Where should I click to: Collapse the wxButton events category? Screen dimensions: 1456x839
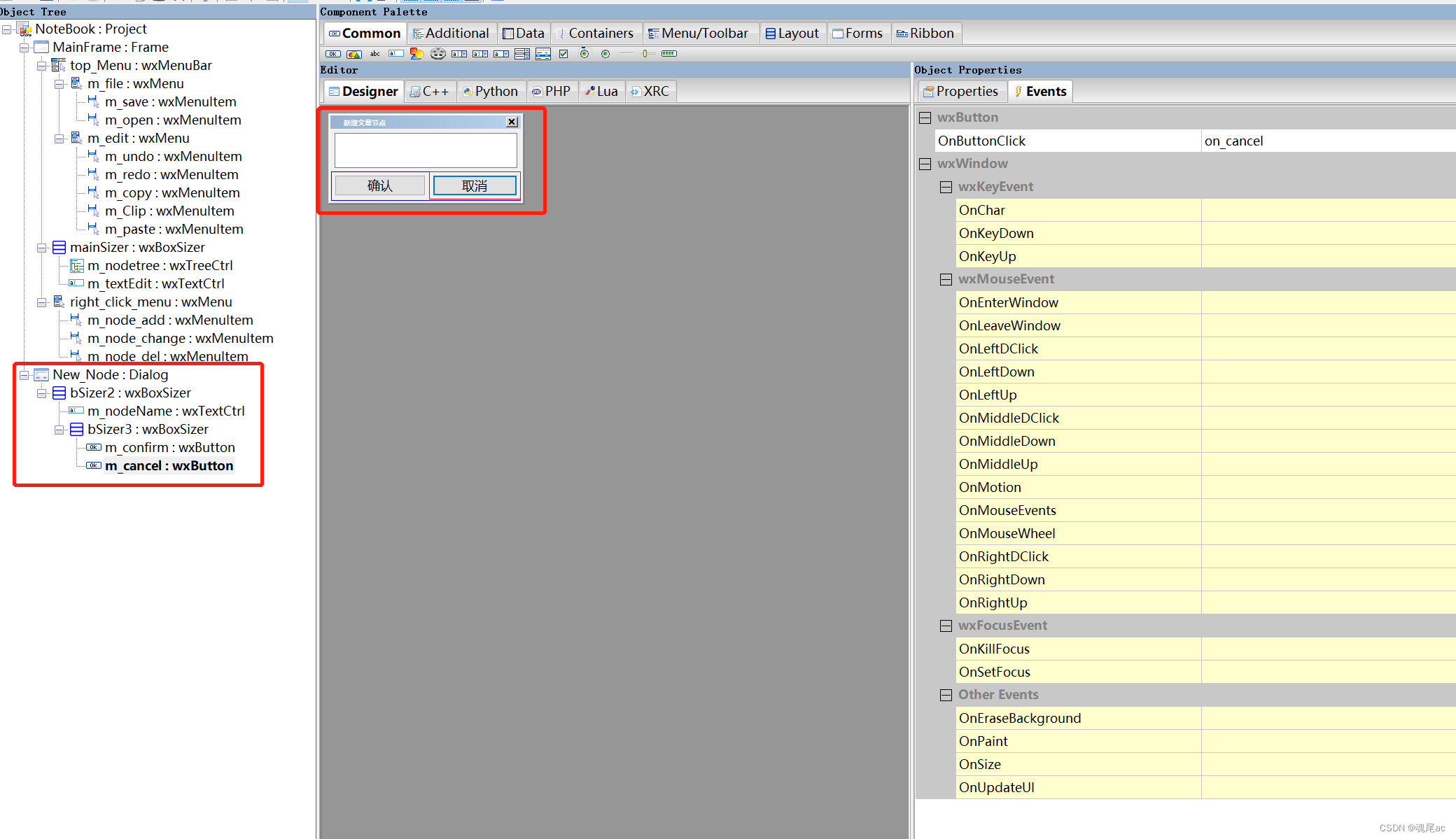[925, 118]
